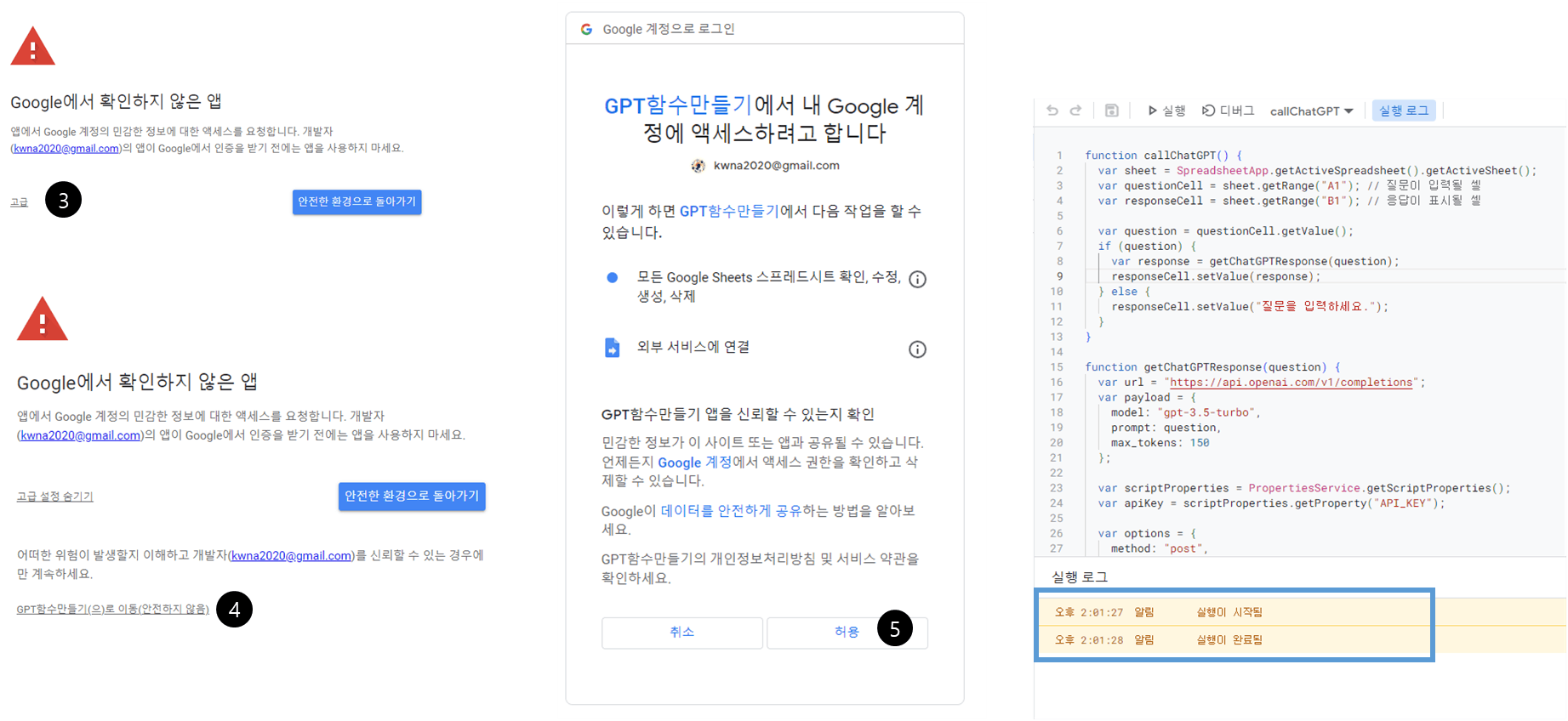Click developer email link near trust notice
This screenshot has height=721, width=1568.
pyautogui.click(x=292, y=556)
